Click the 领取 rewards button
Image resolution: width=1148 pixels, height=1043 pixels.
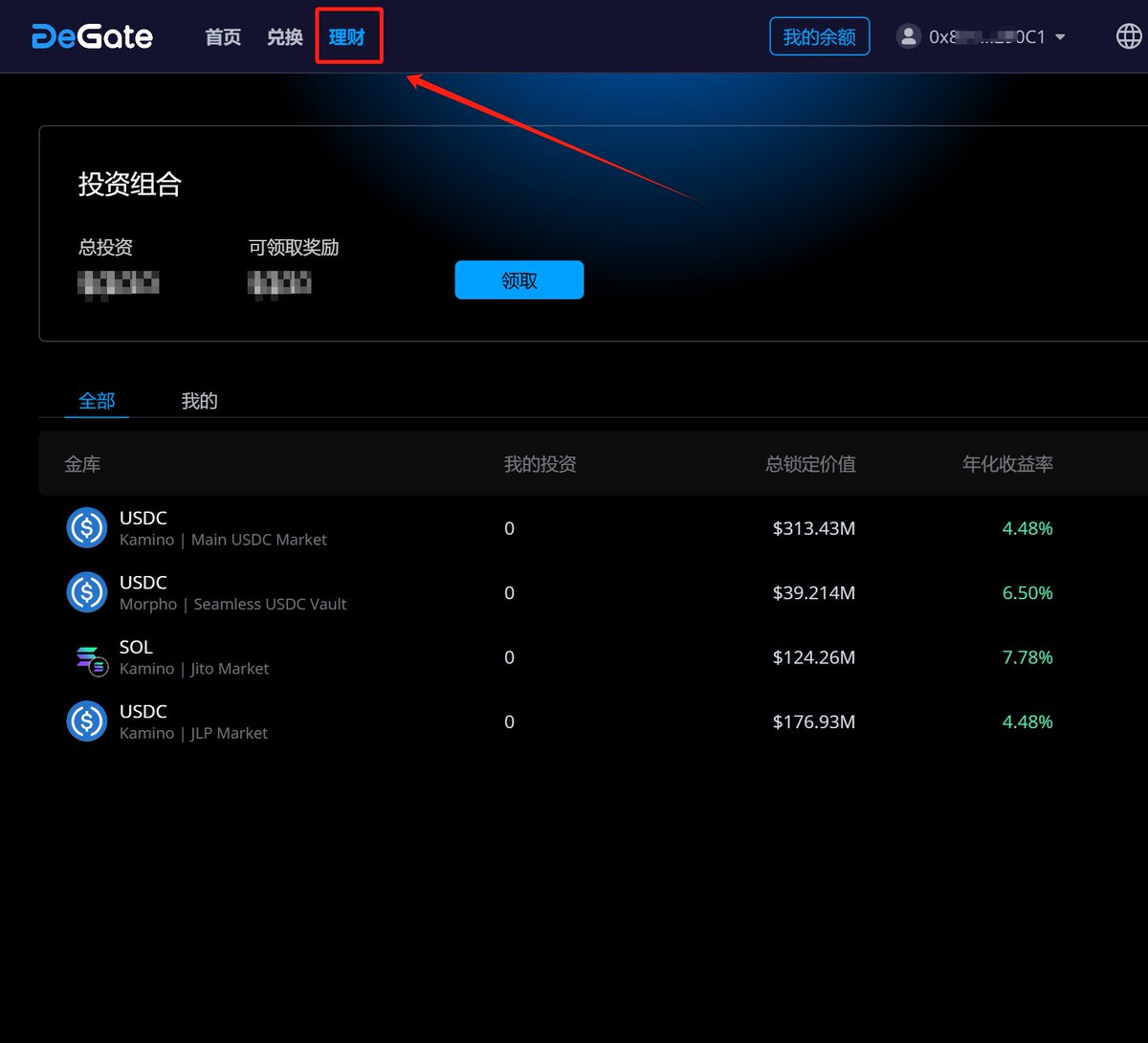tap(519, 279)
